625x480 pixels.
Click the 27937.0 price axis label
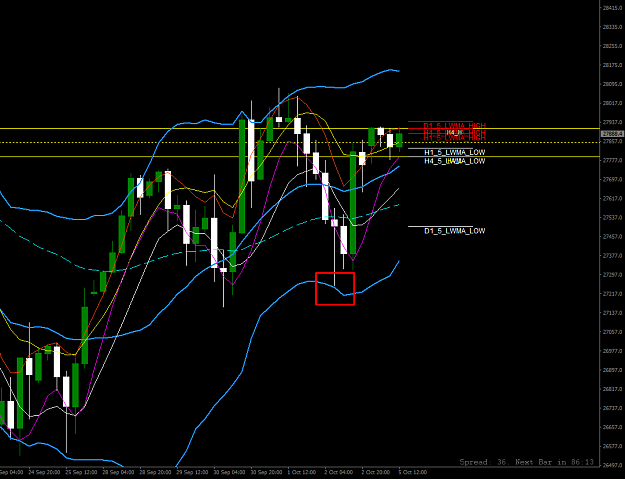pos(613,122)
